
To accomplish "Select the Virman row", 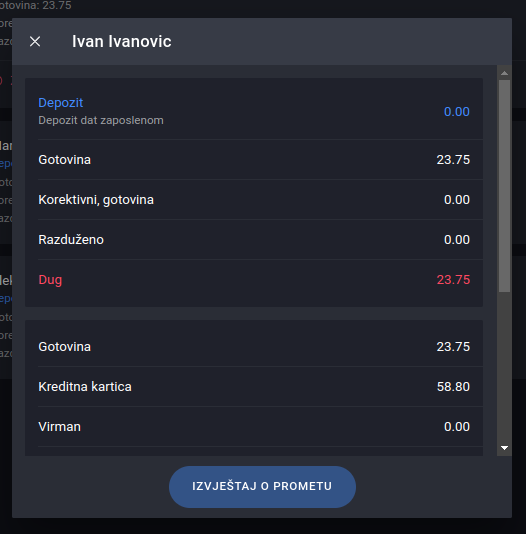I will coord(254,427).
